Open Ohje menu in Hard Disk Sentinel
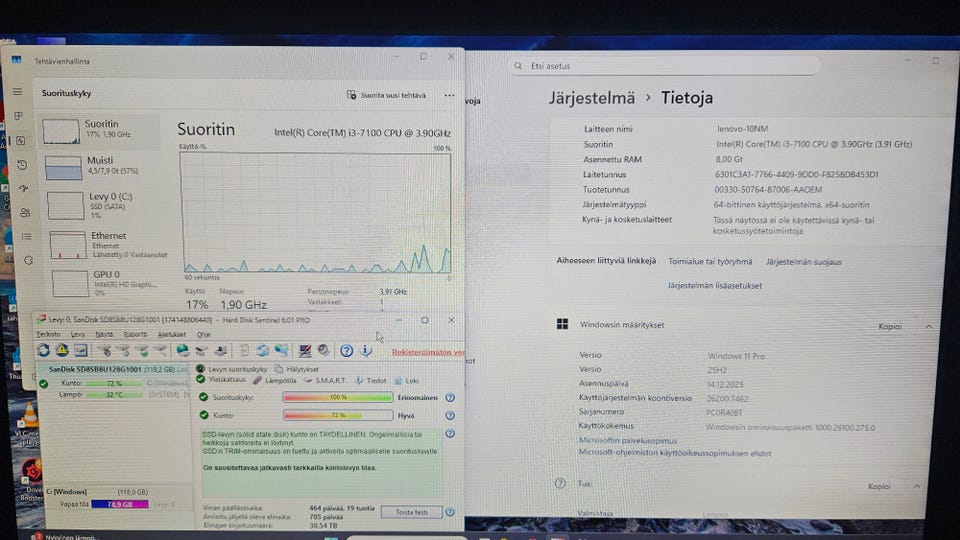Image resolution: width=960 pixels, height=540 pixels. (204, 334)
